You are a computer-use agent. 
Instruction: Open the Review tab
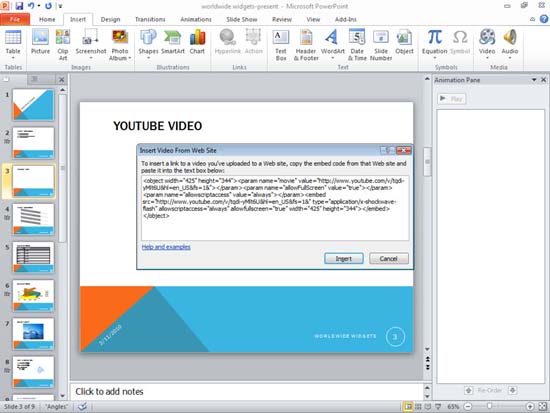[282, 19]
